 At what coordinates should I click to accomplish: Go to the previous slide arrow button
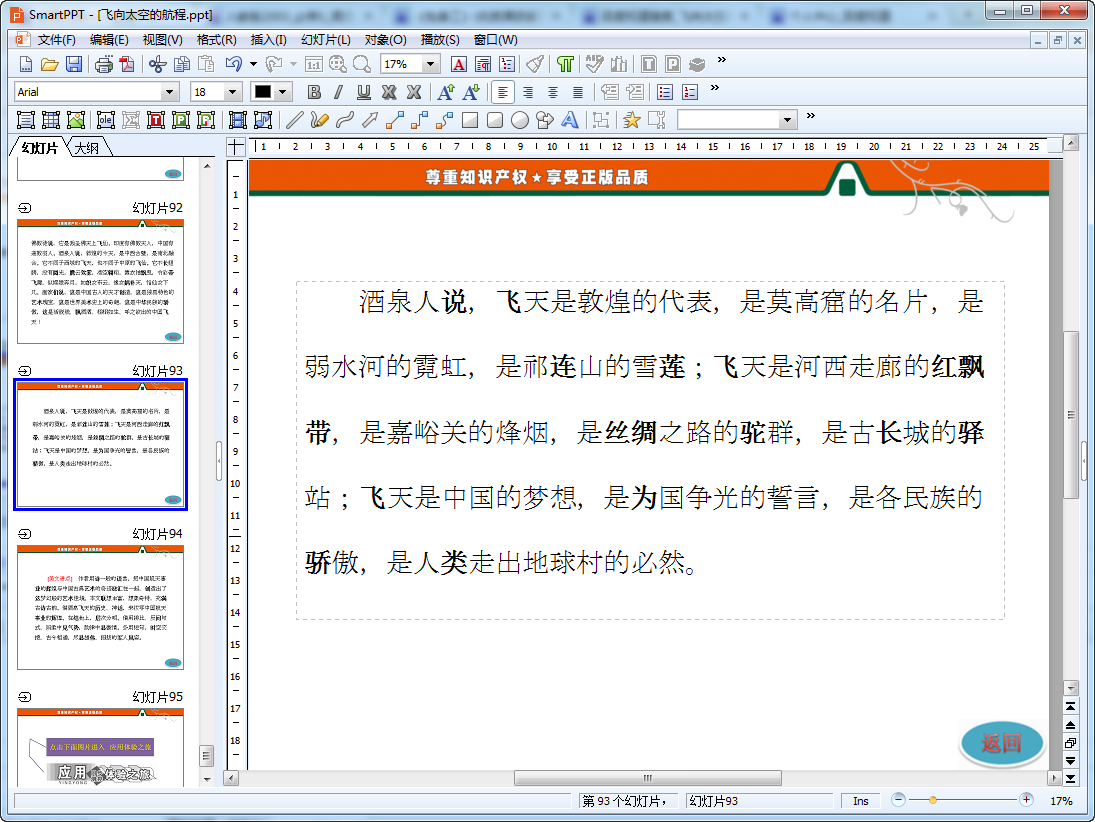1070,725
